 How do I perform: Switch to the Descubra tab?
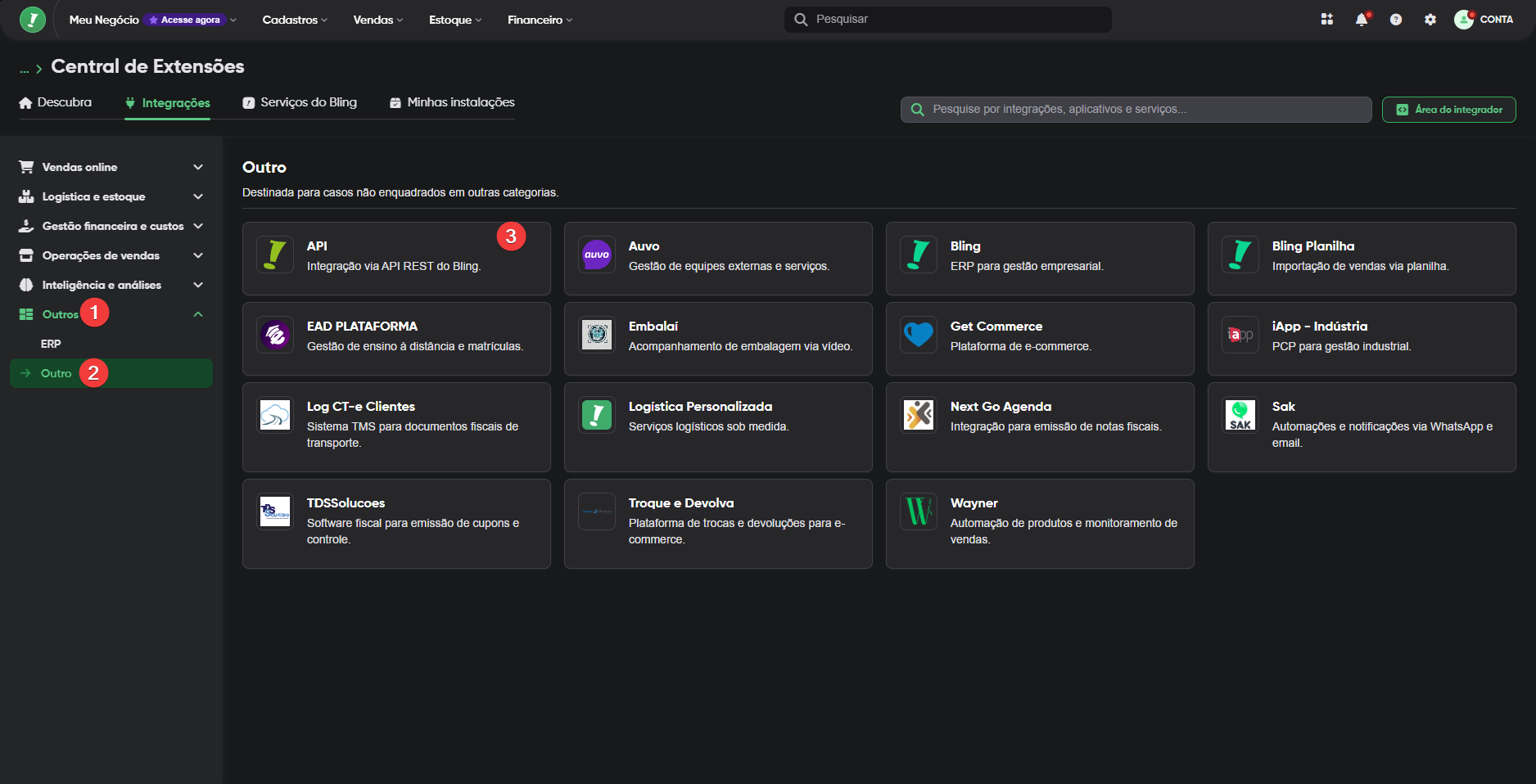[x=55, y=102]
